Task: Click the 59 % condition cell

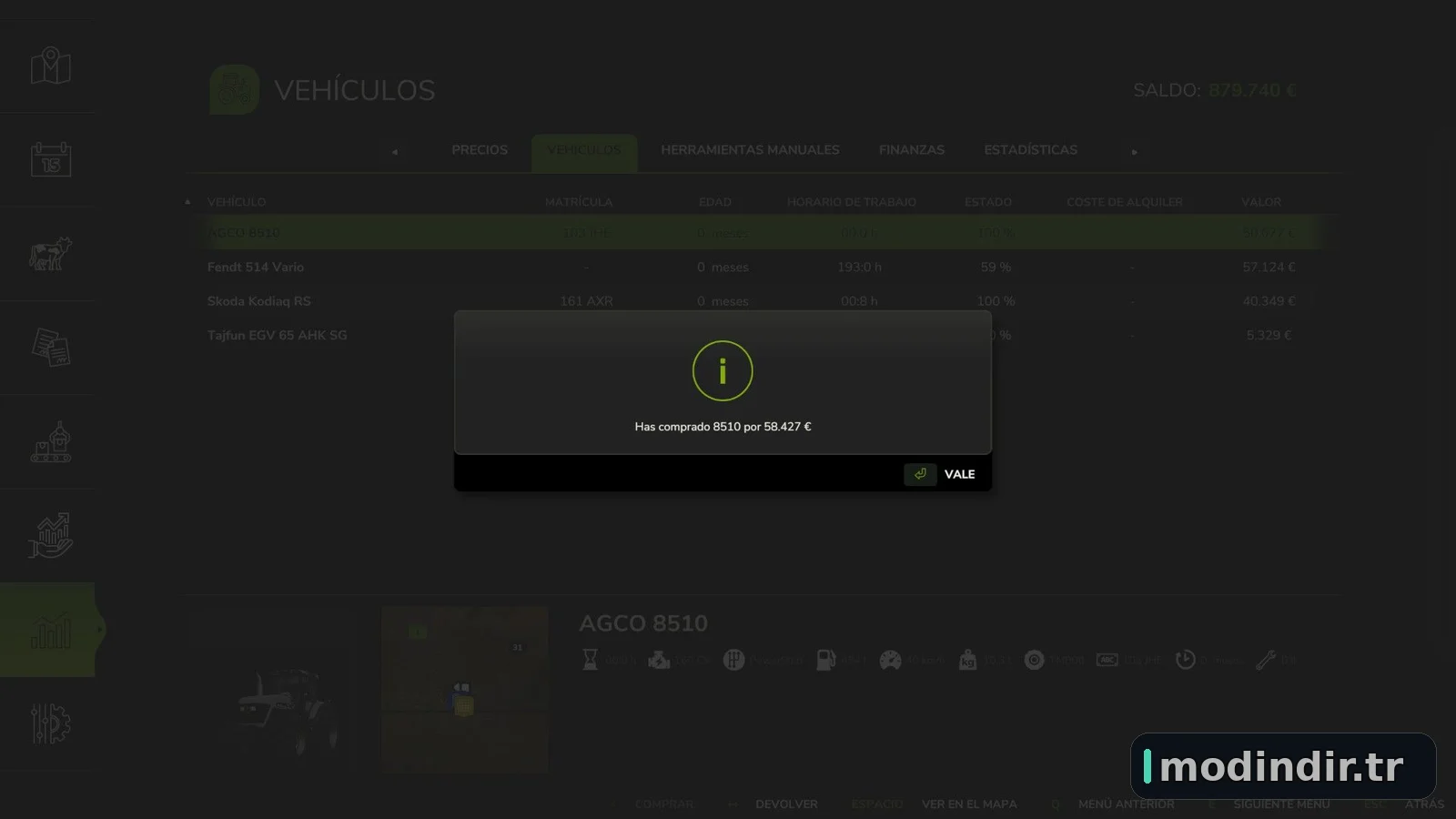Action: point(996,268)
